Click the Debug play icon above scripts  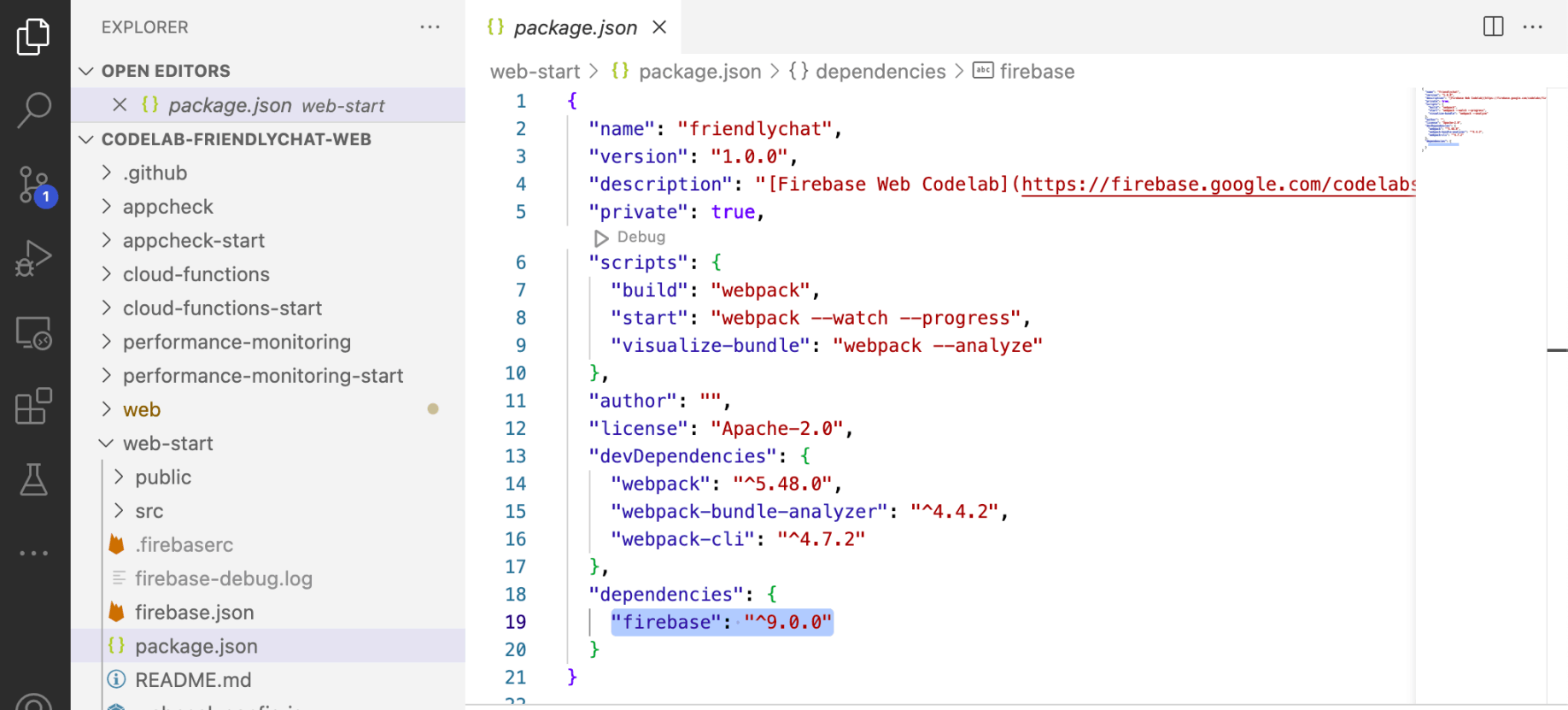click(x=601, y=238)
